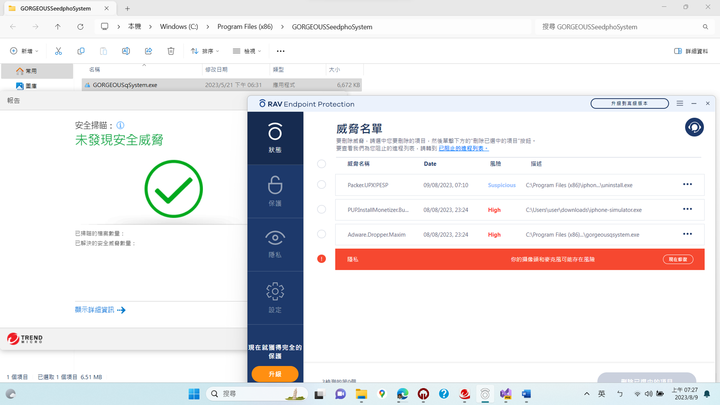
Task: Click the Date column header in threat list
Action: 430,164
